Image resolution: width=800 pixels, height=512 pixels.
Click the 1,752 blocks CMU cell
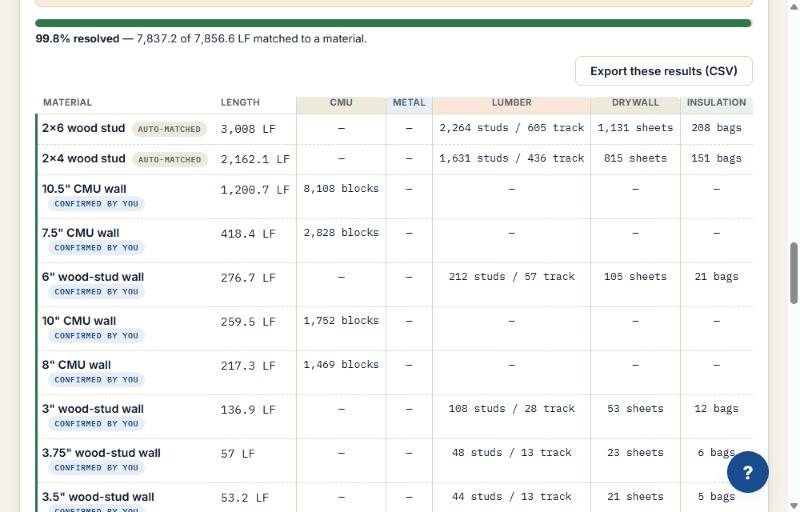click(x=341, y=321)
